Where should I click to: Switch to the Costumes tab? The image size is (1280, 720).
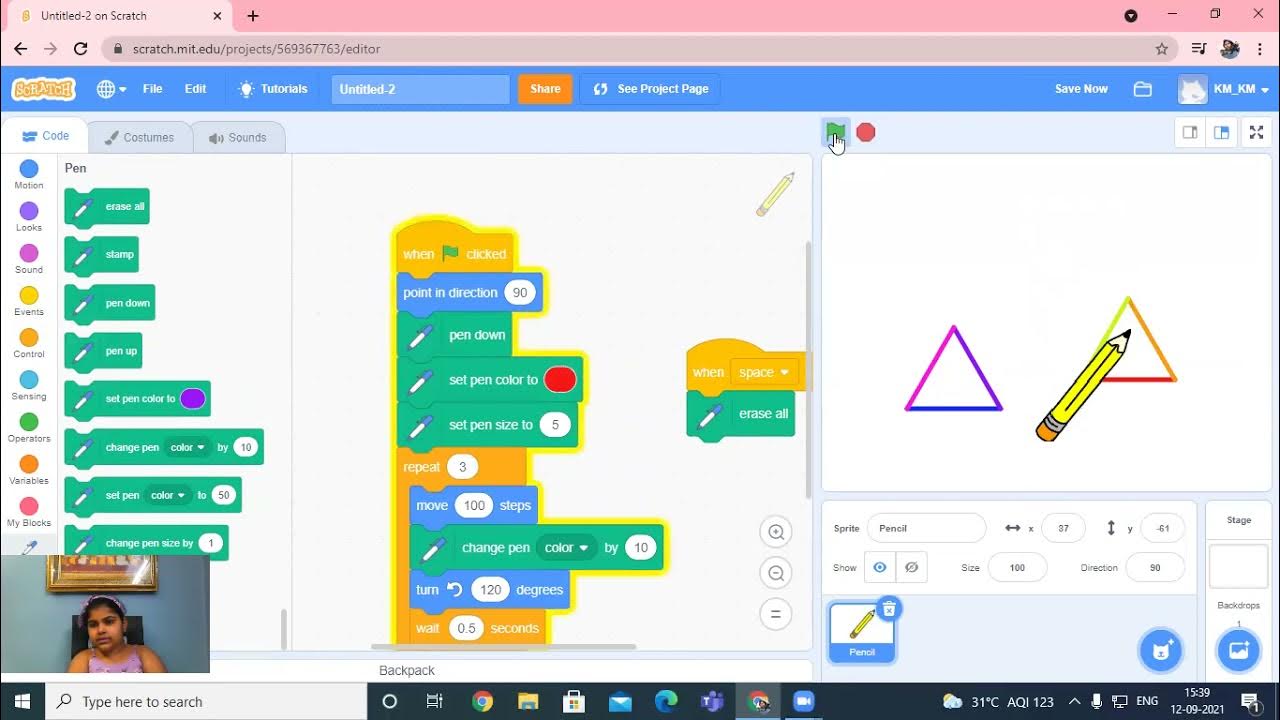(x=139, y=137)
